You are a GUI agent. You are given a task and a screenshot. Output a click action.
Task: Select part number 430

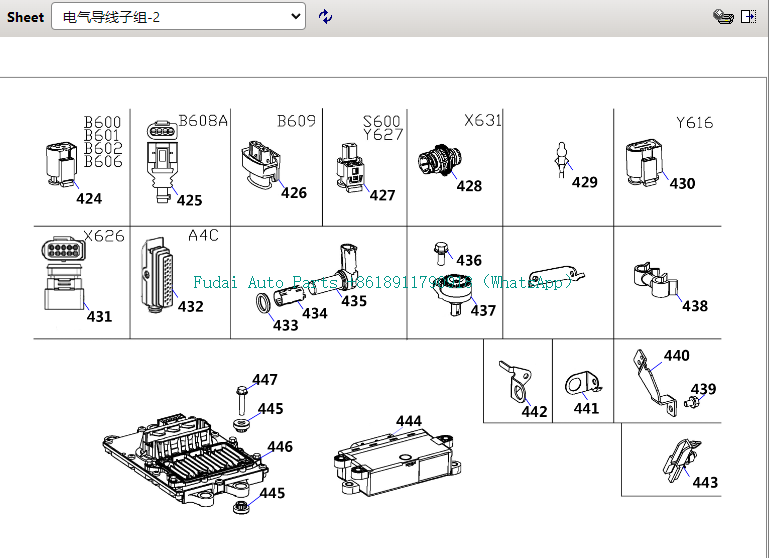tap(682, 183)
